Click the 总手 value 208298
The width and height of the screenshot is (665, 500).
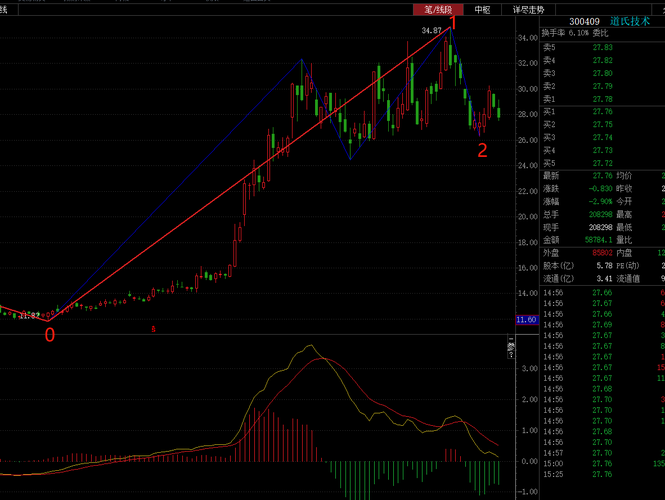click(x=601, y=215)
